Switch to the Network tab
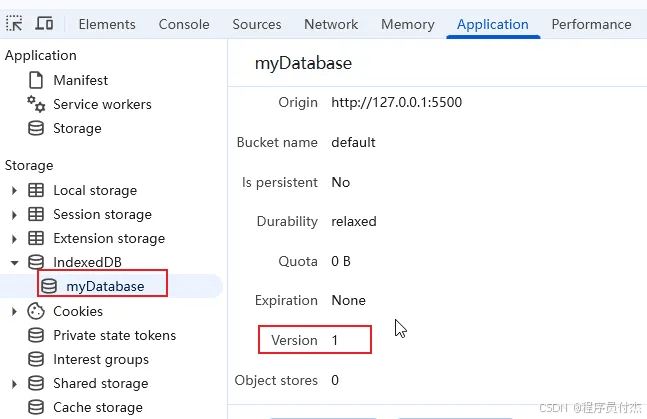 click(x=331, y=24)
